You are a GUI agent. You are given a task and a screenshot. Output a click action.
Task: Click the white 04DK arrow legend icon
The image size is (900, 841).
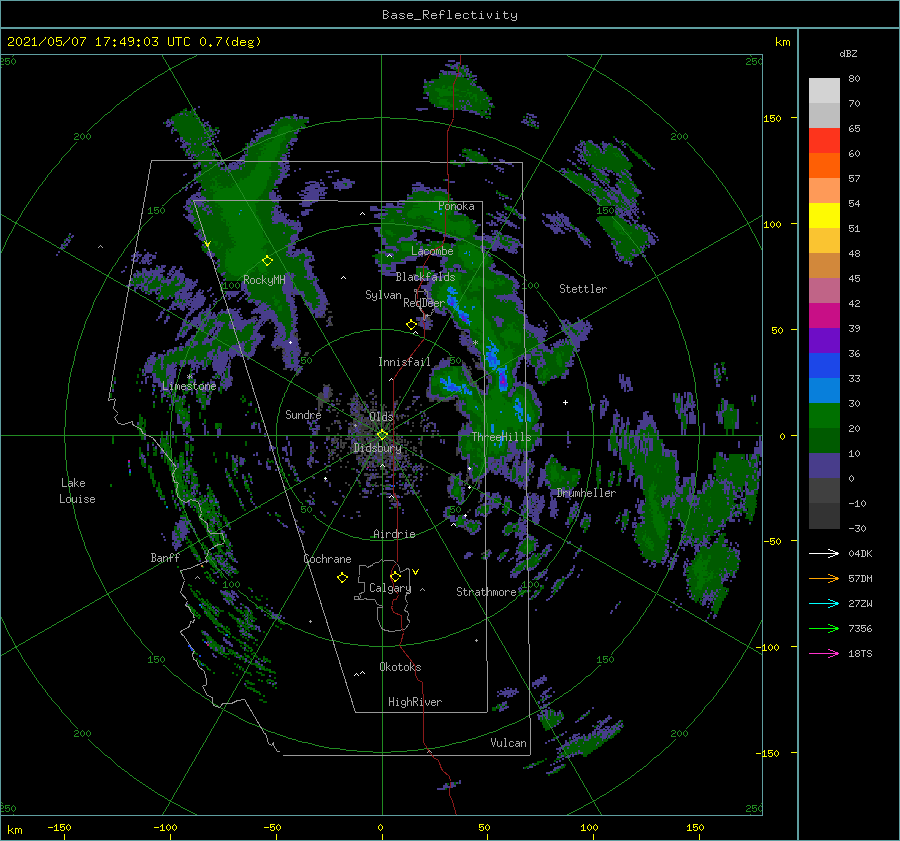[824, 553]
